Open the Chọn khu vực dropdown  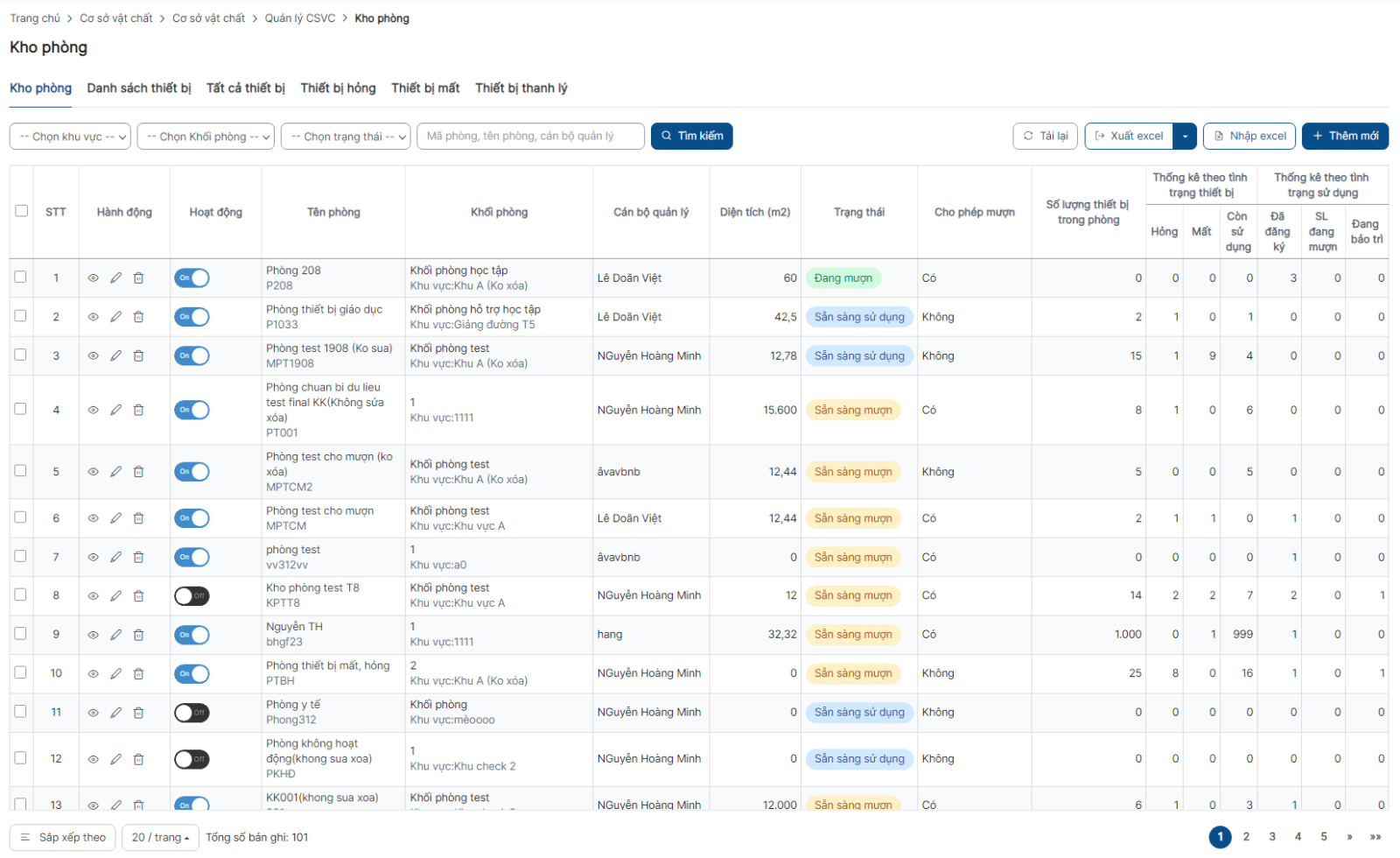coord(71,137)
